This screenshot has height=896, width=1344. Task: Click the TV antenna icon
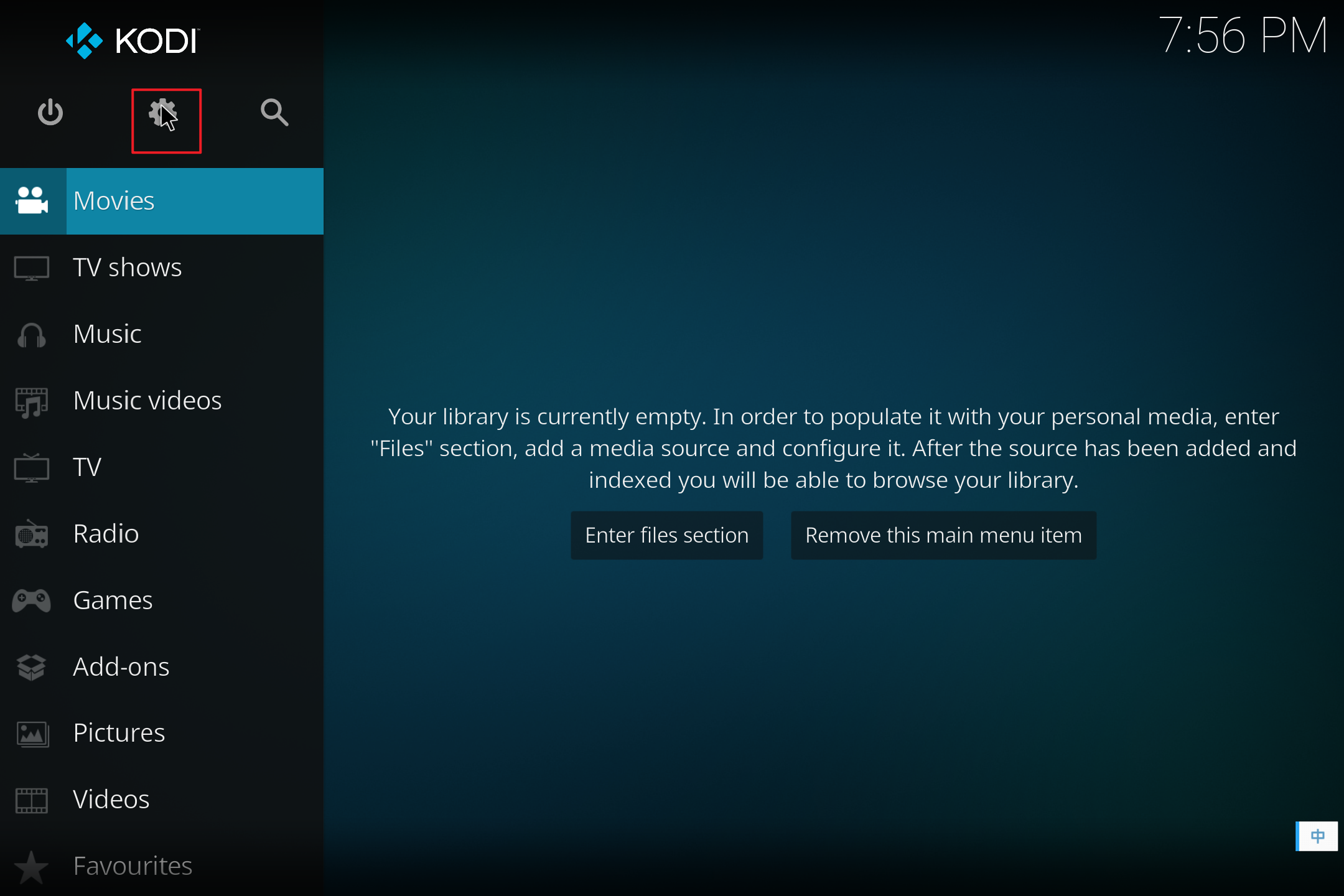pos(32,468)
